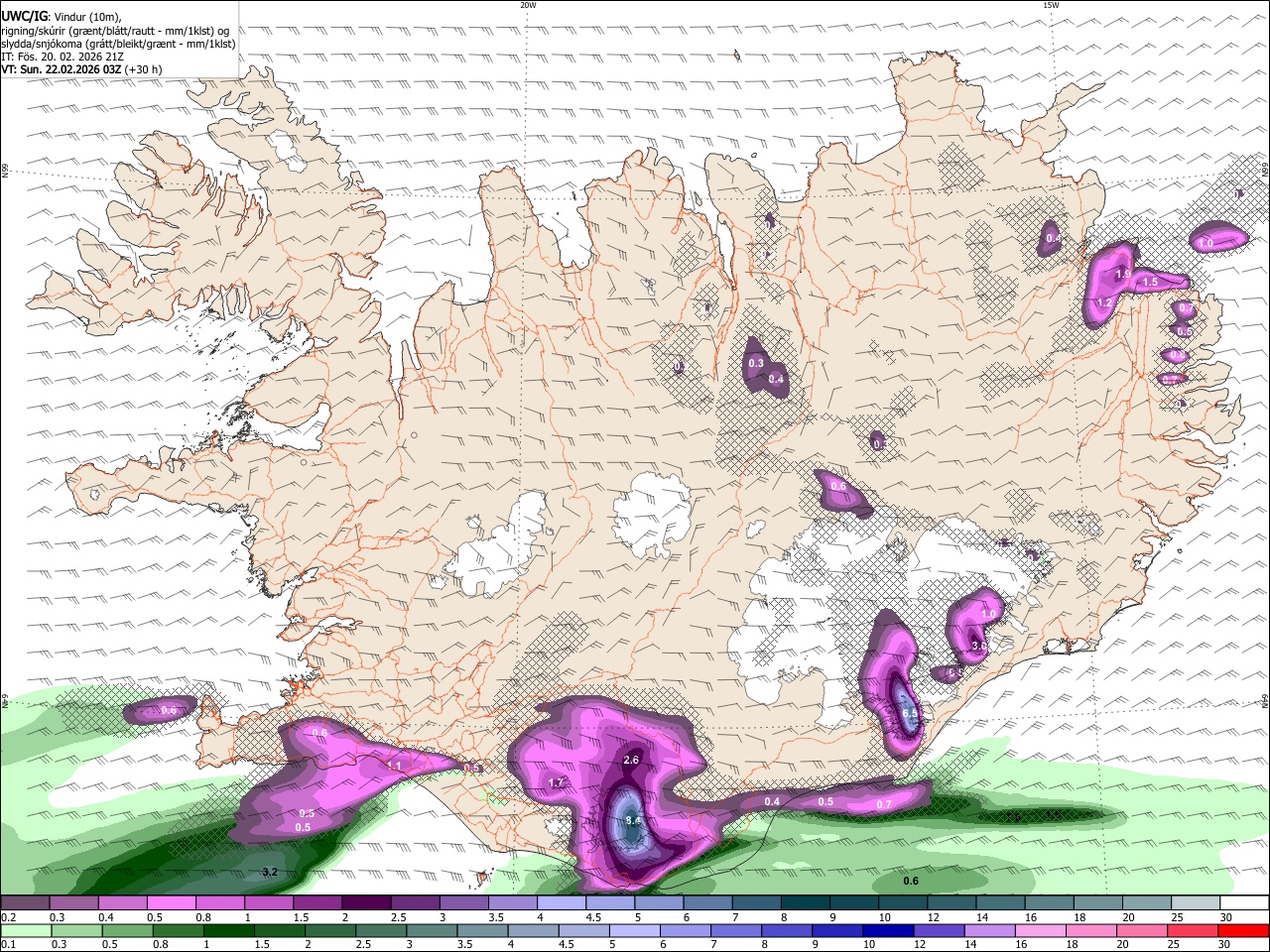Click the 'Vindur (10m)' header text
Screen dimensions: 1270x952
pyautogui.click(x=86, y=16)
